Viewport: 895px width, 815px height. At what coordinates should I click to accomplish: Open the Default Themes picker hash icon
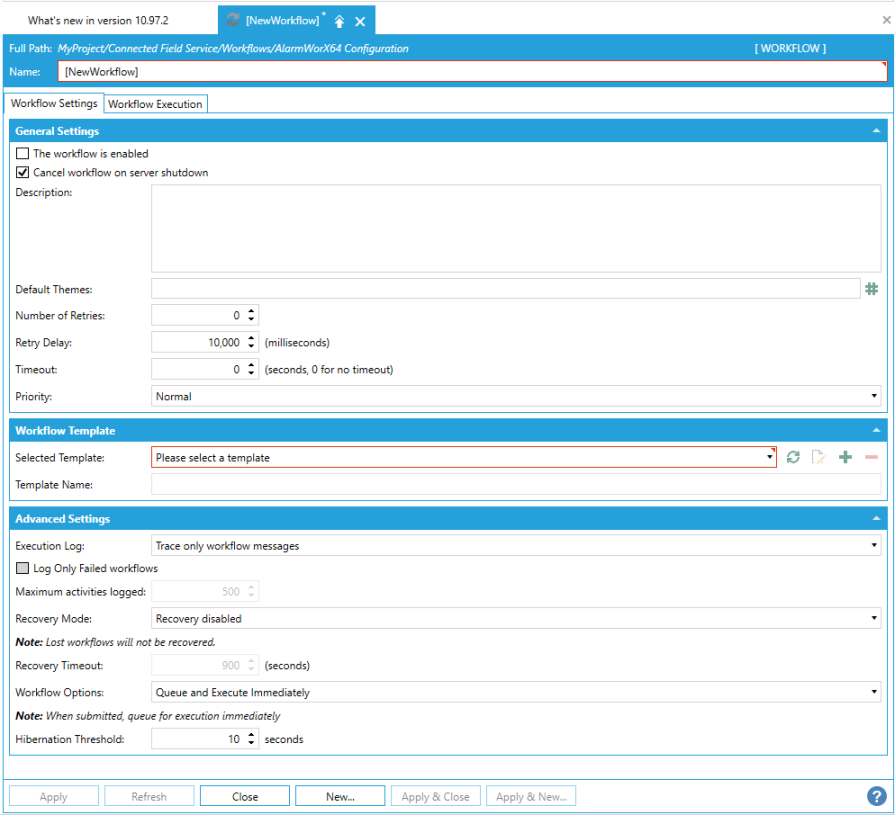pos(871,289)
